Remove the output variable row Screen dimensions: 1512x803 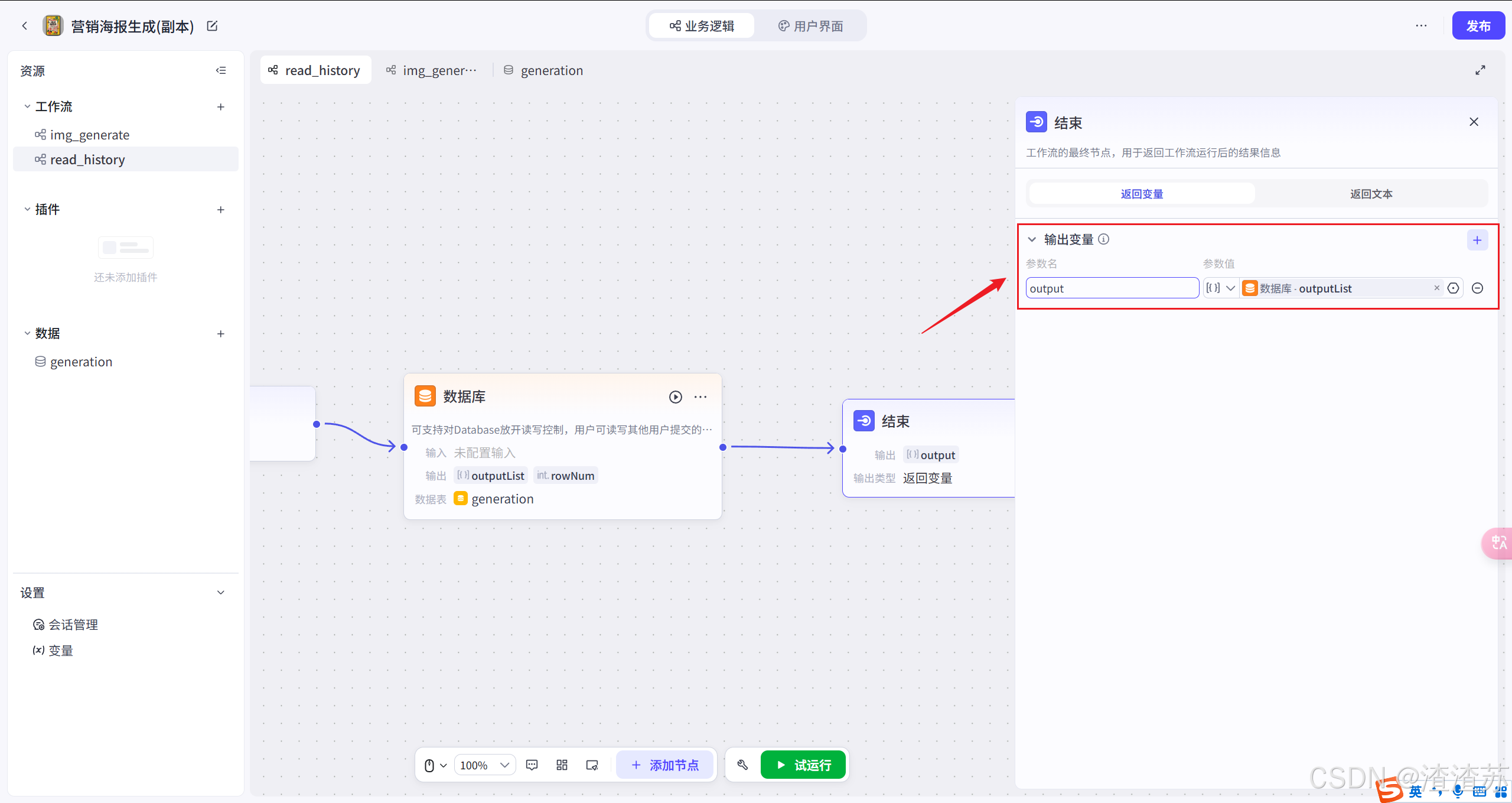tap(1477, 288)
